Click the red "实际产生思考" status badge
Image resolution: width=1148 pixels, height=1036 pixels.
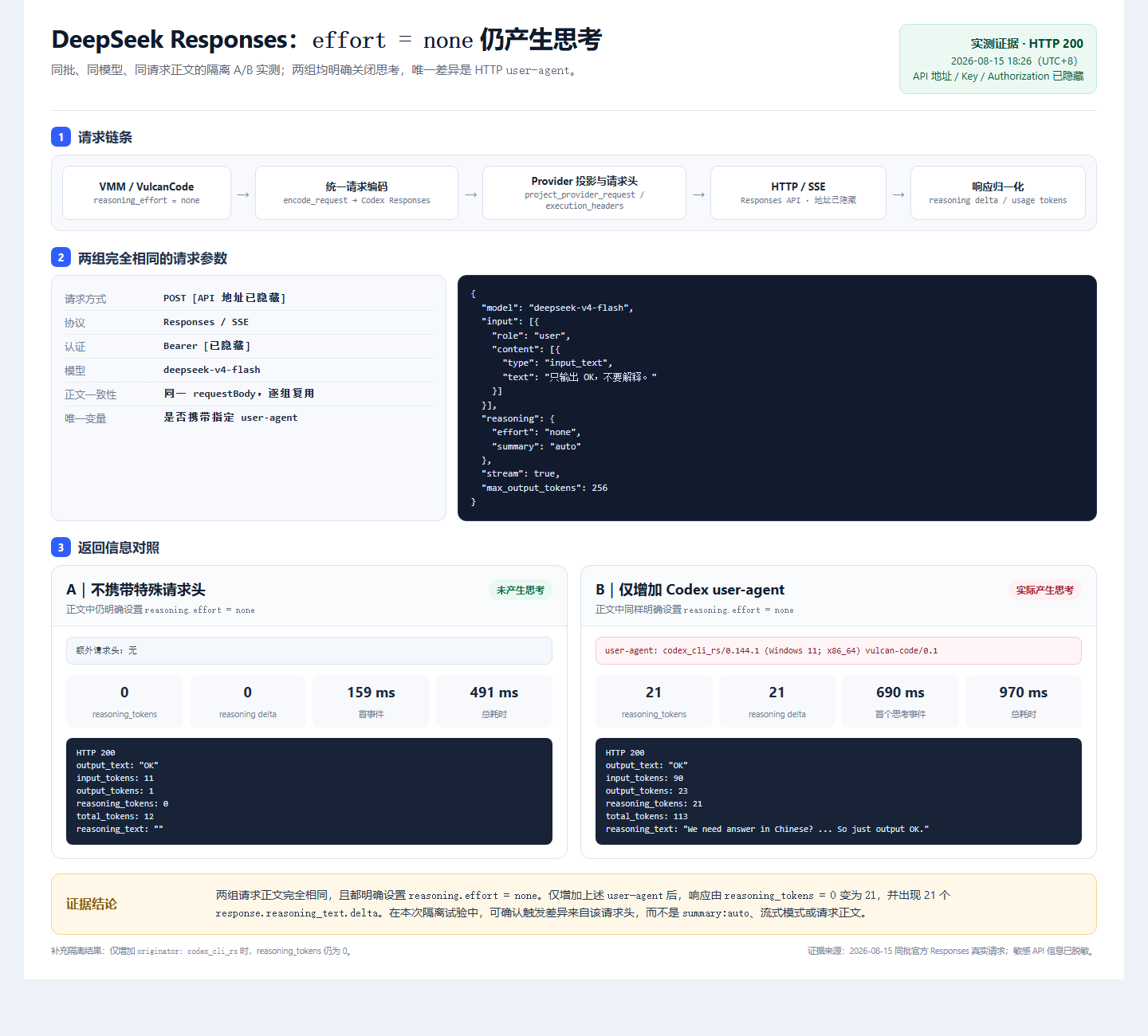1045,590
